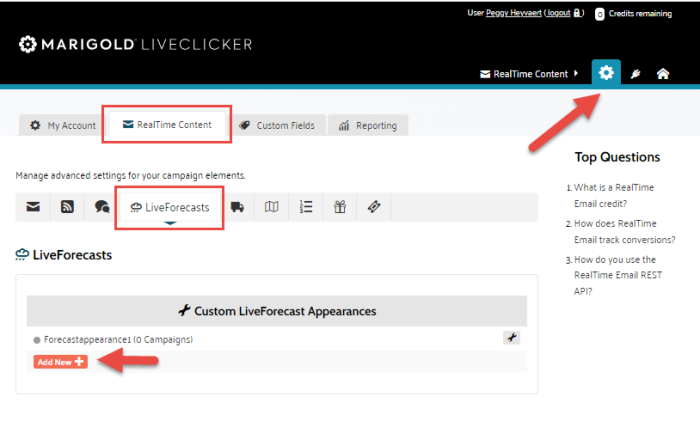Go to the home icon
700x427 pixels.
coord(662,74)
